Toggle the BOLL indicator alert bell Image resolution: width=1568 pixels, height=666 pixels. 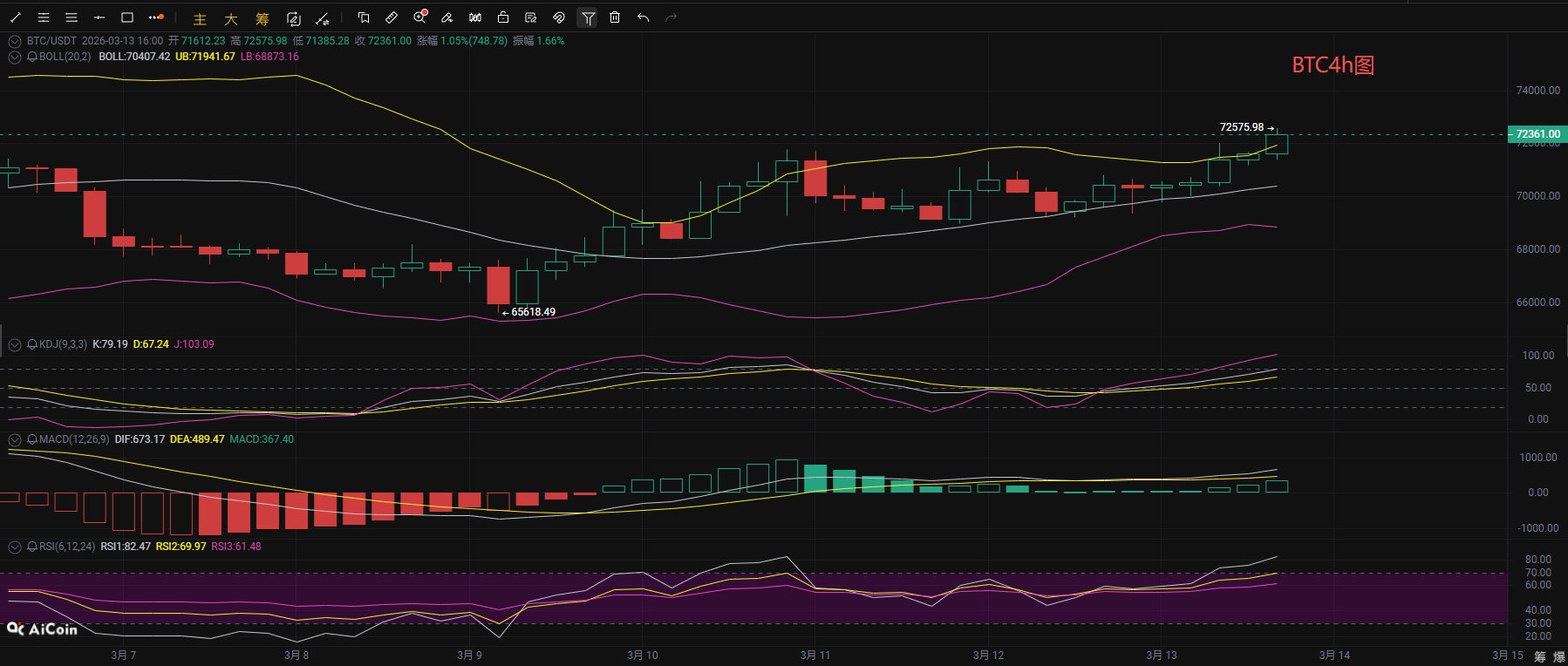[32, 57]
